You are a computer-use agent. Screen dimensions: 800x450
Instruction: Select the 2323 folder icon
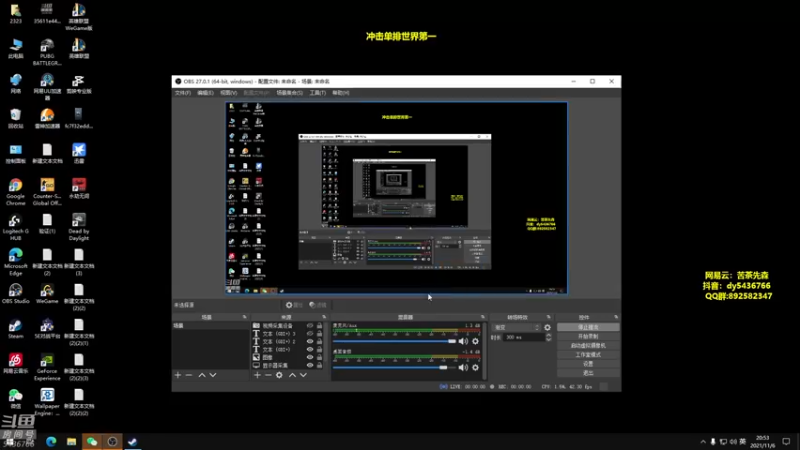point(15,14)
